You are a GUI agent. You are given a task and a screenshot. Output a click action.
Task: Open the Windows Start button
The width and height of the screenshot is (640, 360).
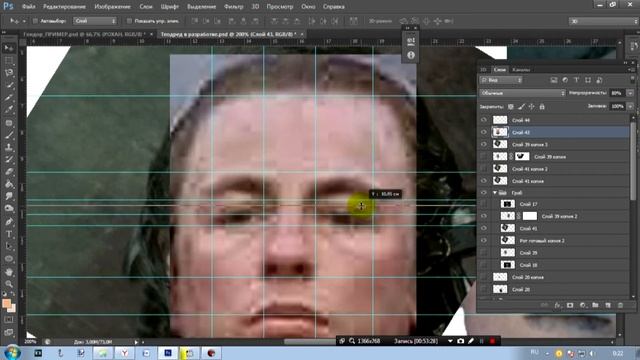pyautogui.click(x=12, y=353)
